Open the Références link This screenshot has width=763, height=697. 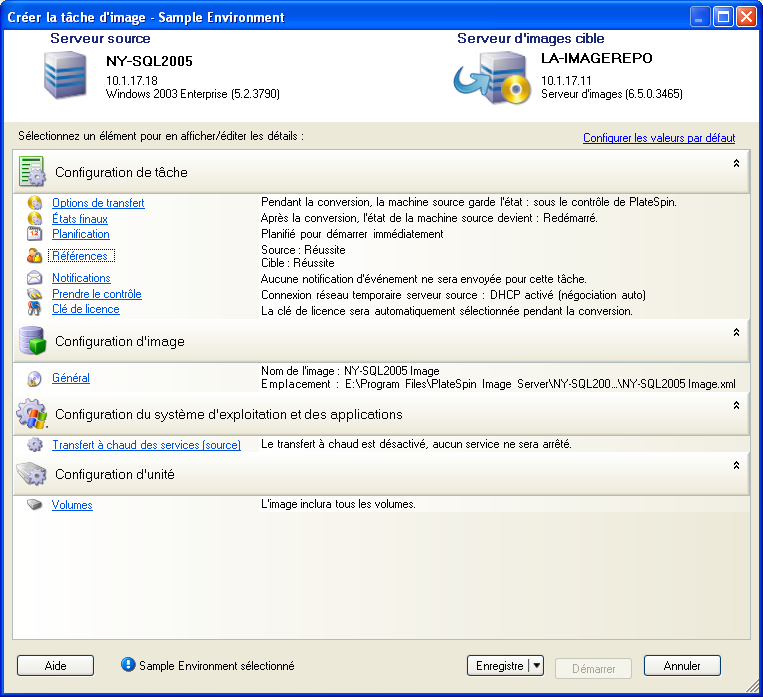tap(81, 256)
